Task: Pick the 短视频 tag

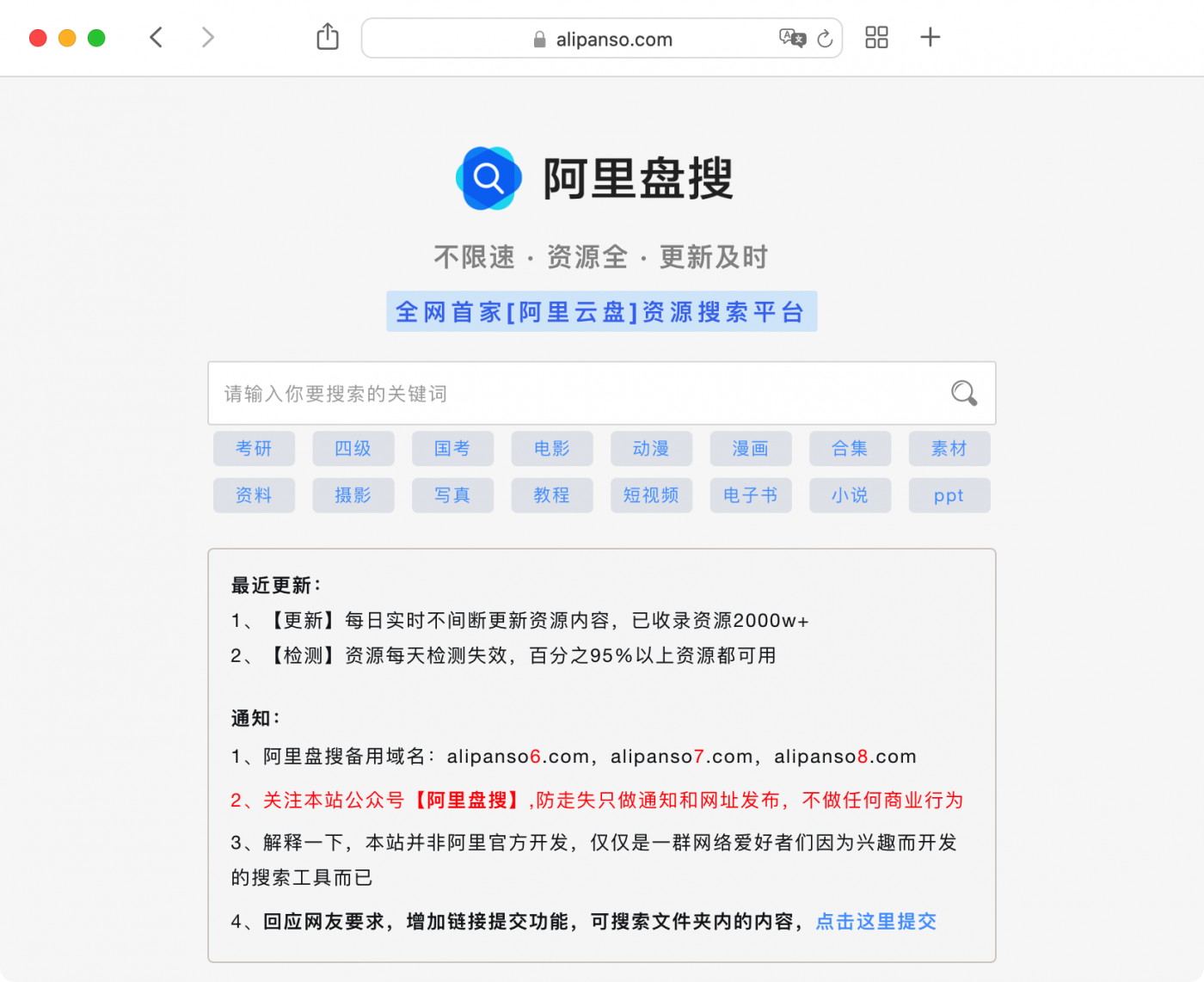Action: coord(651,495)
